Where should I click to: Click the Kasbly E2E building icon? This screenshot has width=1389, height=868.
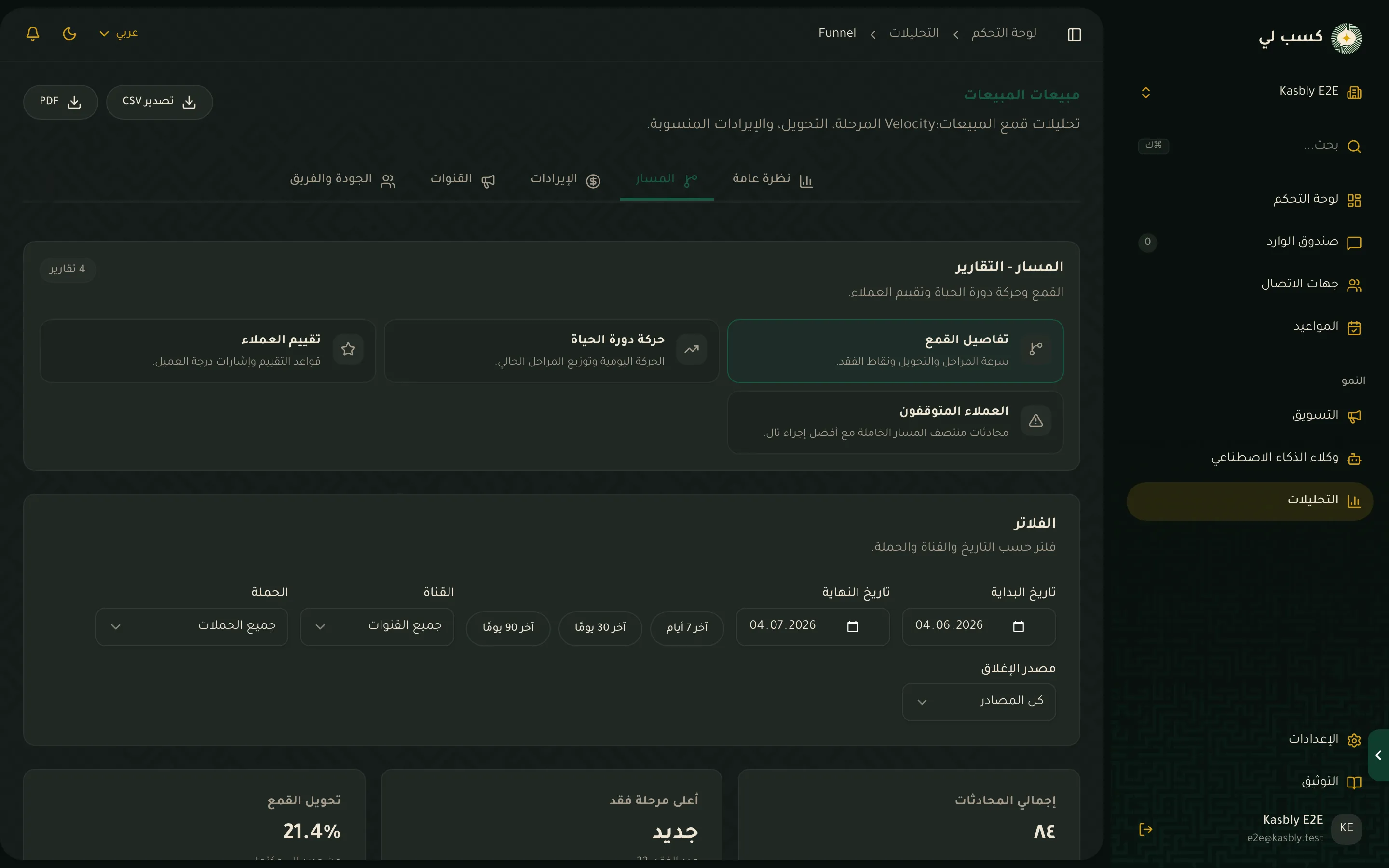[1354, 93]
